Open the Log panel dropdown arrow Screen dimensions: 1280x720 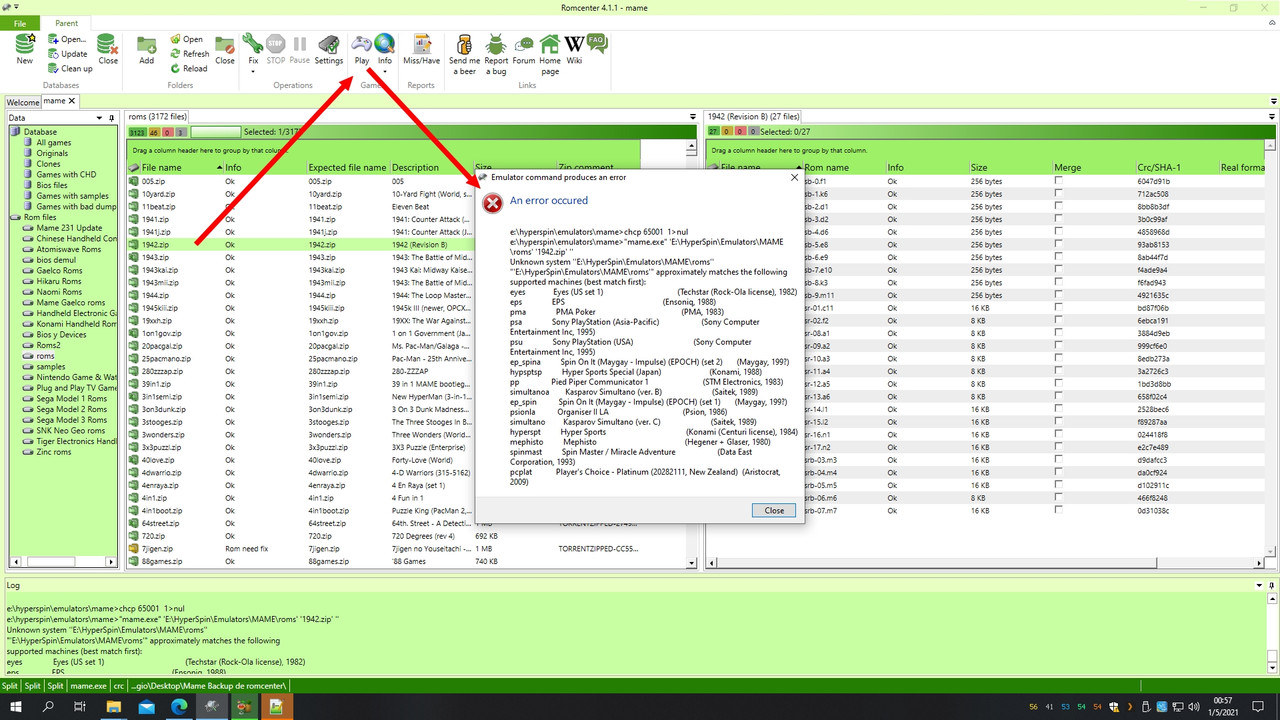click(x=1259, y=585)
